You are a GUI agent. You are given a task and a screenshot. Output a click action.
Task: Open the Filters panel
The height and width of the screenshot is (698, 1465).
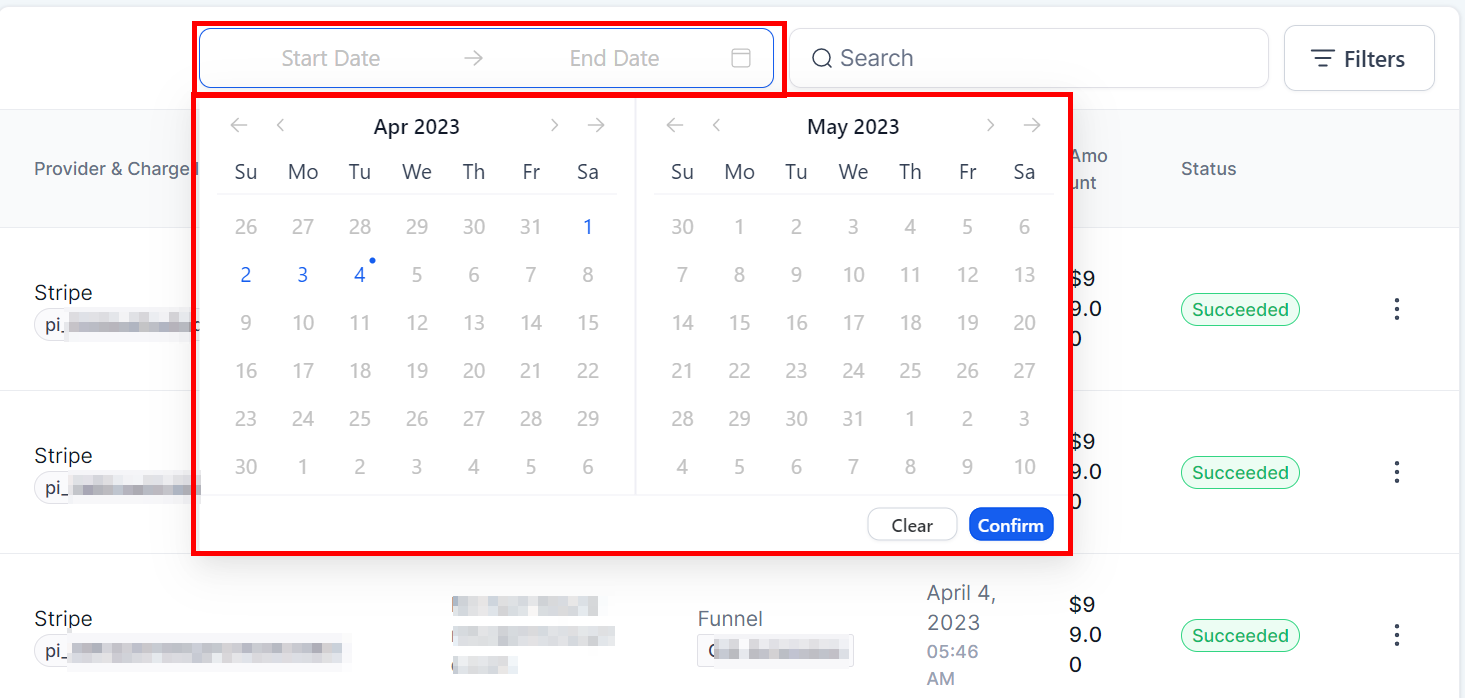point(1358,59)
